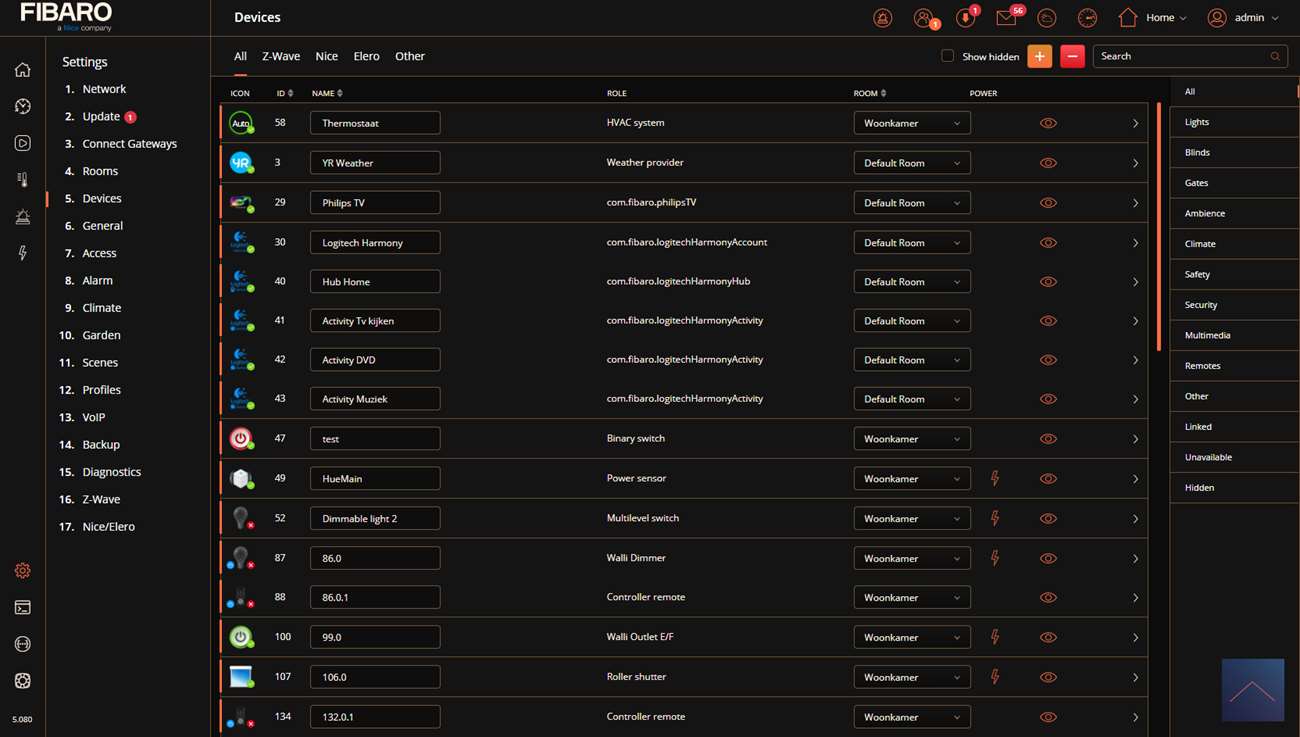
Task: Select Backup in Settings menu
Action: 100,444
